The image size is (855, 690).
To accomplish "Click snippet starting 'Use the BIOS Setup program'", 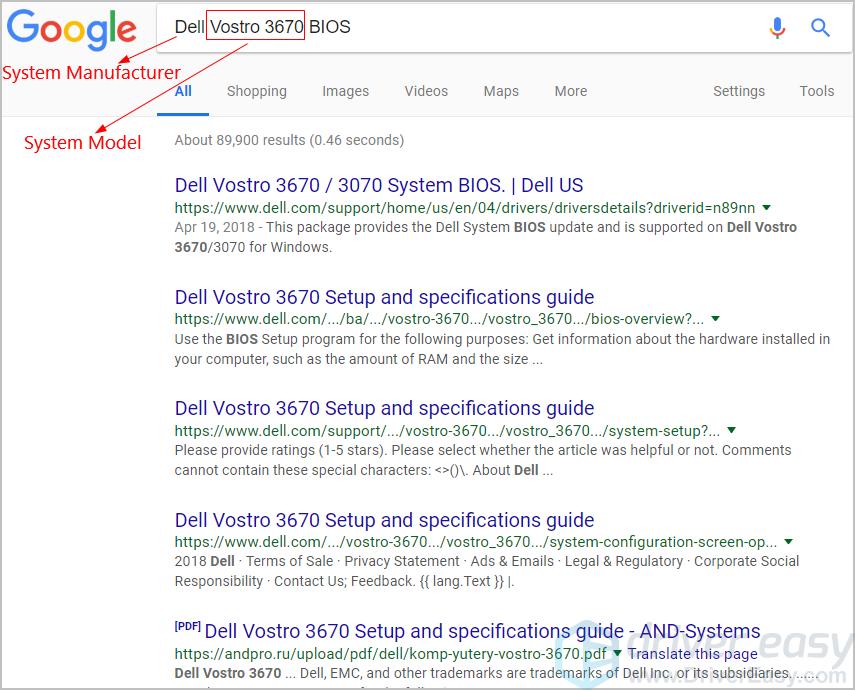I will coord(502,349).
